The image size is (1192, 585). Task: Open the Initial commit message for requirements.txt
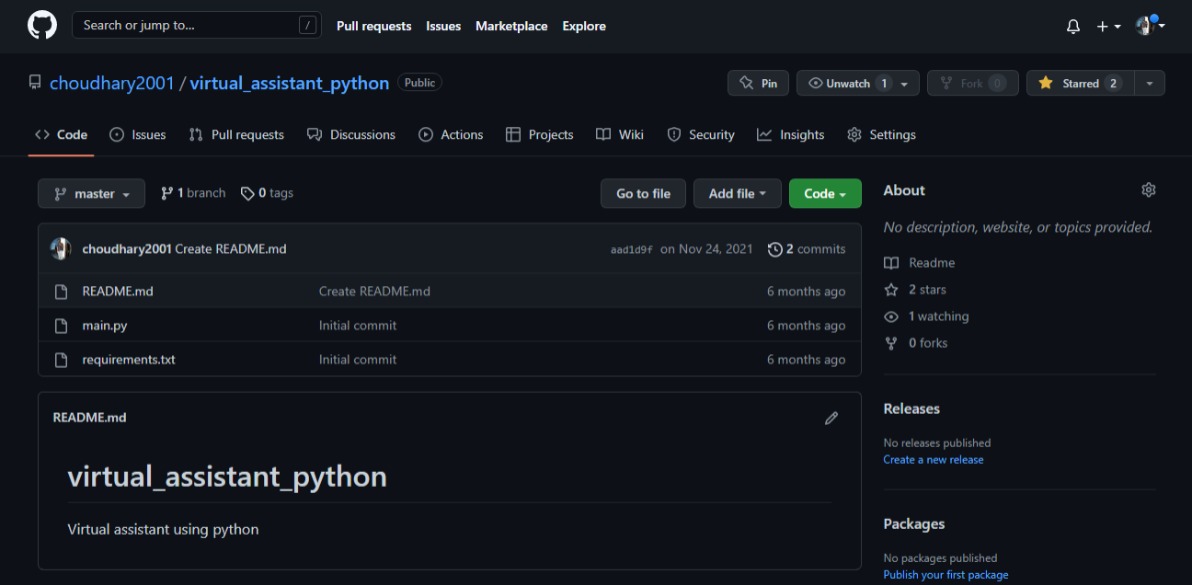pyautogui.click(x=357, y=359)
